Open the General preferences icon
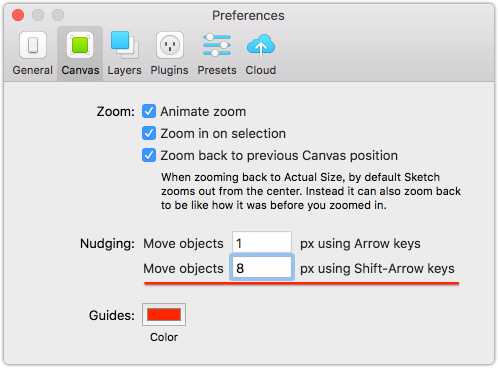 coord(33,45)
